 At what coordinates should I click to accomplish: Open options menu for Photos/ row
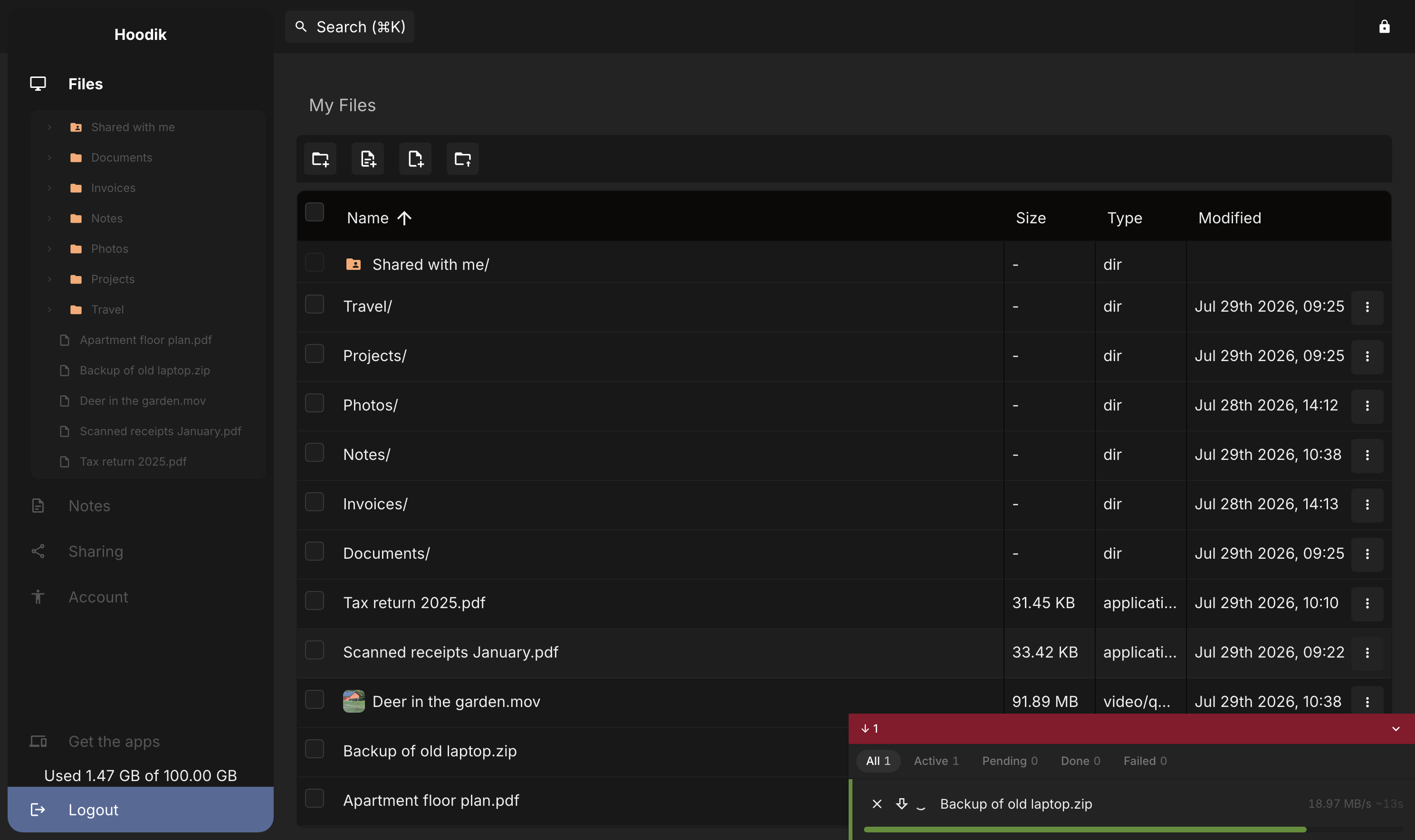click(x=1367, y=406)
